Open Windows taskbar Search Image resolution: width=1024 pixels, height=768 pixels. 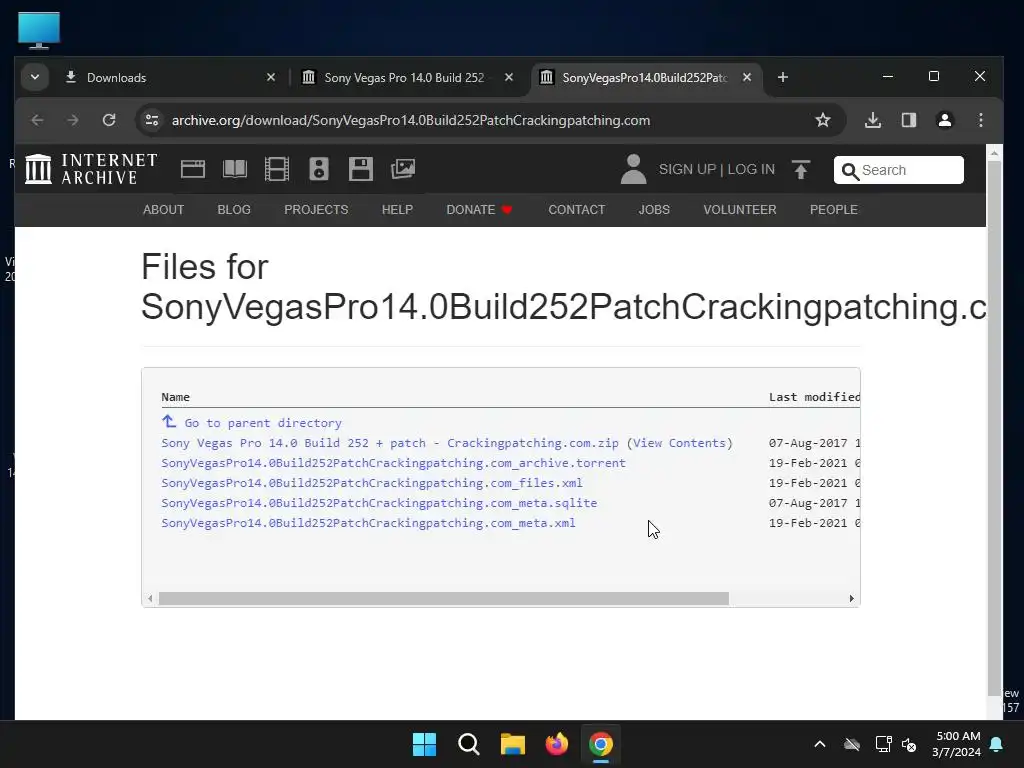click(x=468, y=744)
